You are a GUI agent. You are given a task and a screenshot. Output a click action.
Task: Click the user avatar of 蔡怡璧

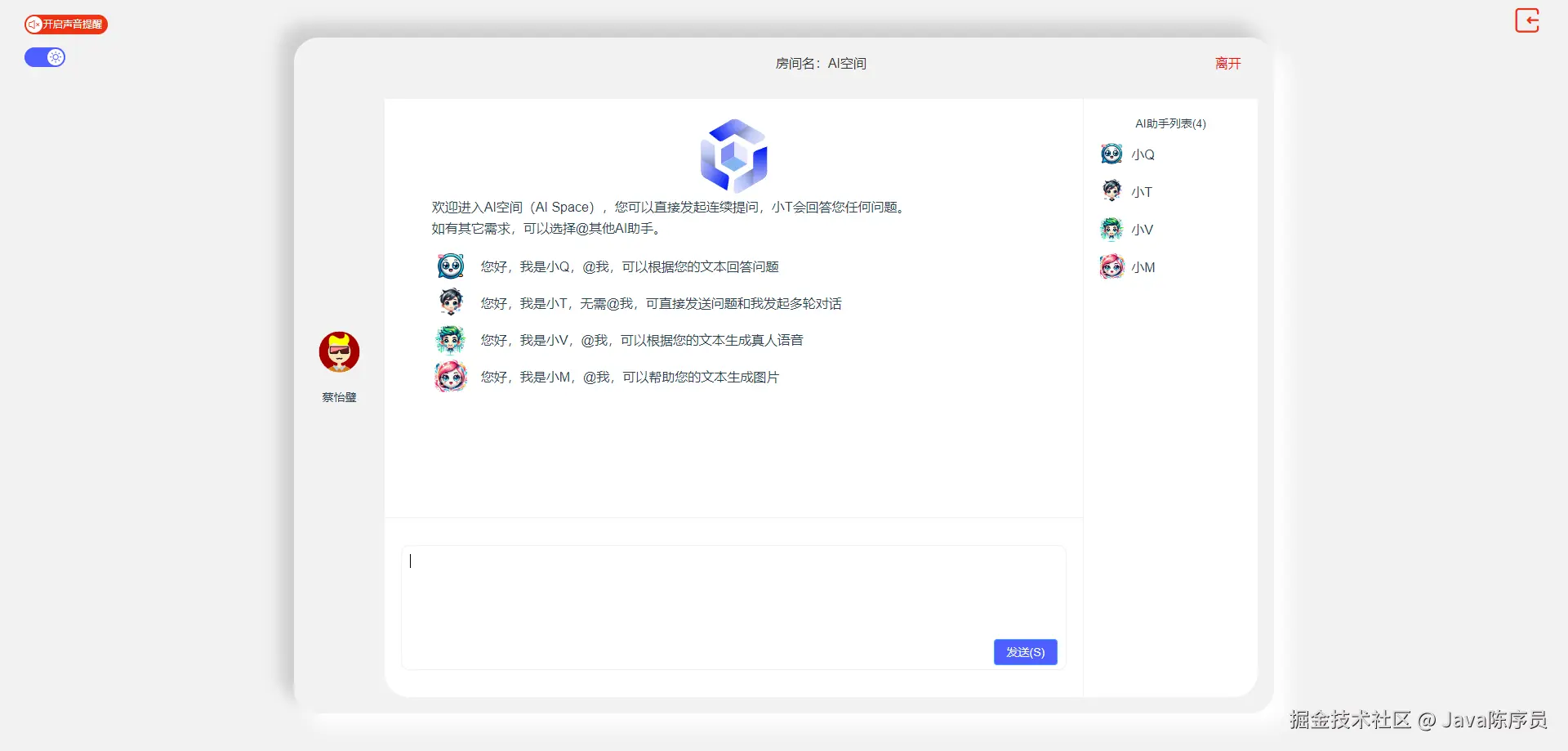(339, 352)
